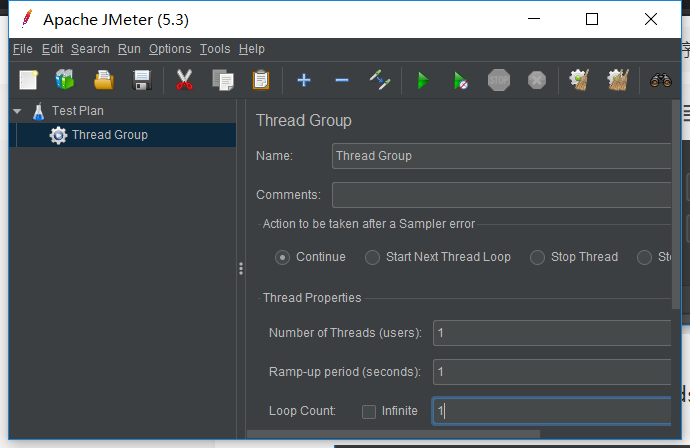The image size is (690, 448).
Task: Select Continue radio button
Action: coord(282,257)
